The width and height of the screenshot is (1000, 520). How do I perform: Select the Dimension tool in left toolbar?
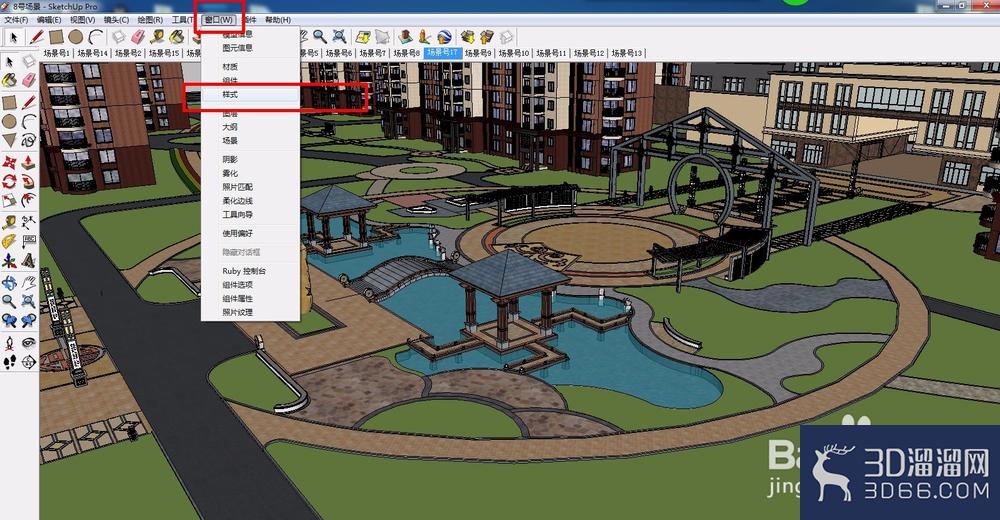tap(29, 222)
